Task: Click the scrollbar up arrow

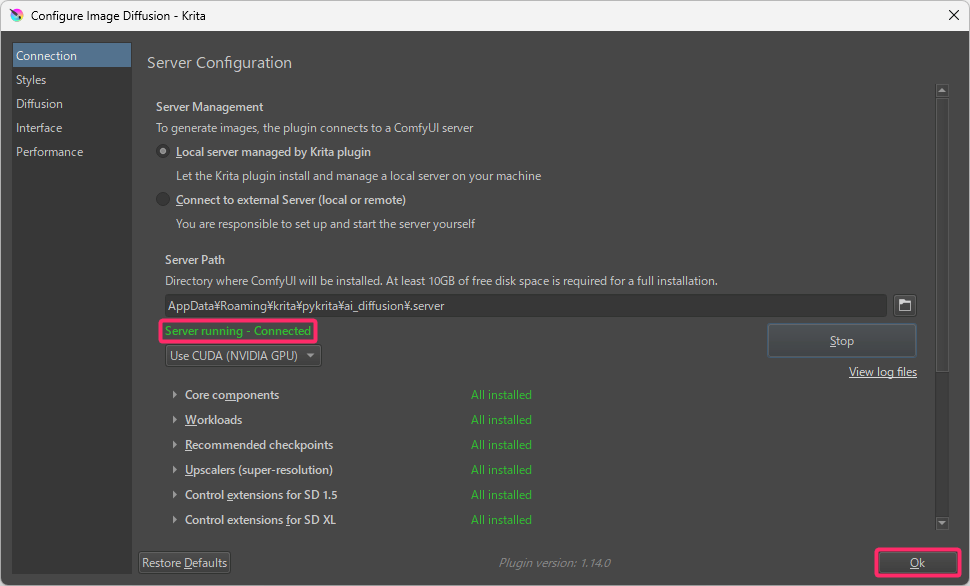Action: (942, 90)
